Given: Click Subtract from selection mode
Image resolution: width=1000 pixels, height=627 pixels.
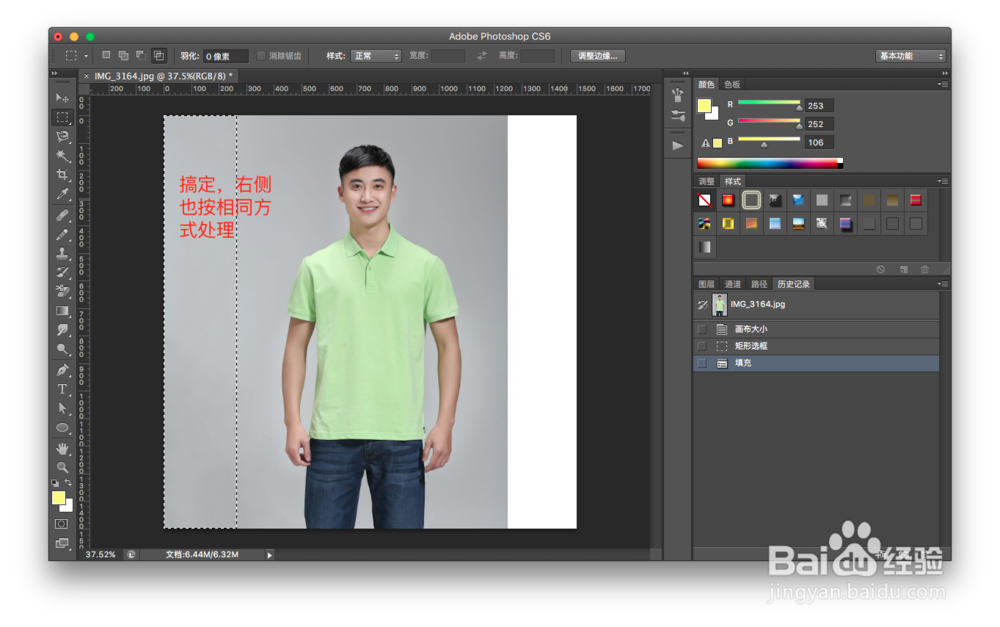Looking at the screenshot, I should coord(141,55).
